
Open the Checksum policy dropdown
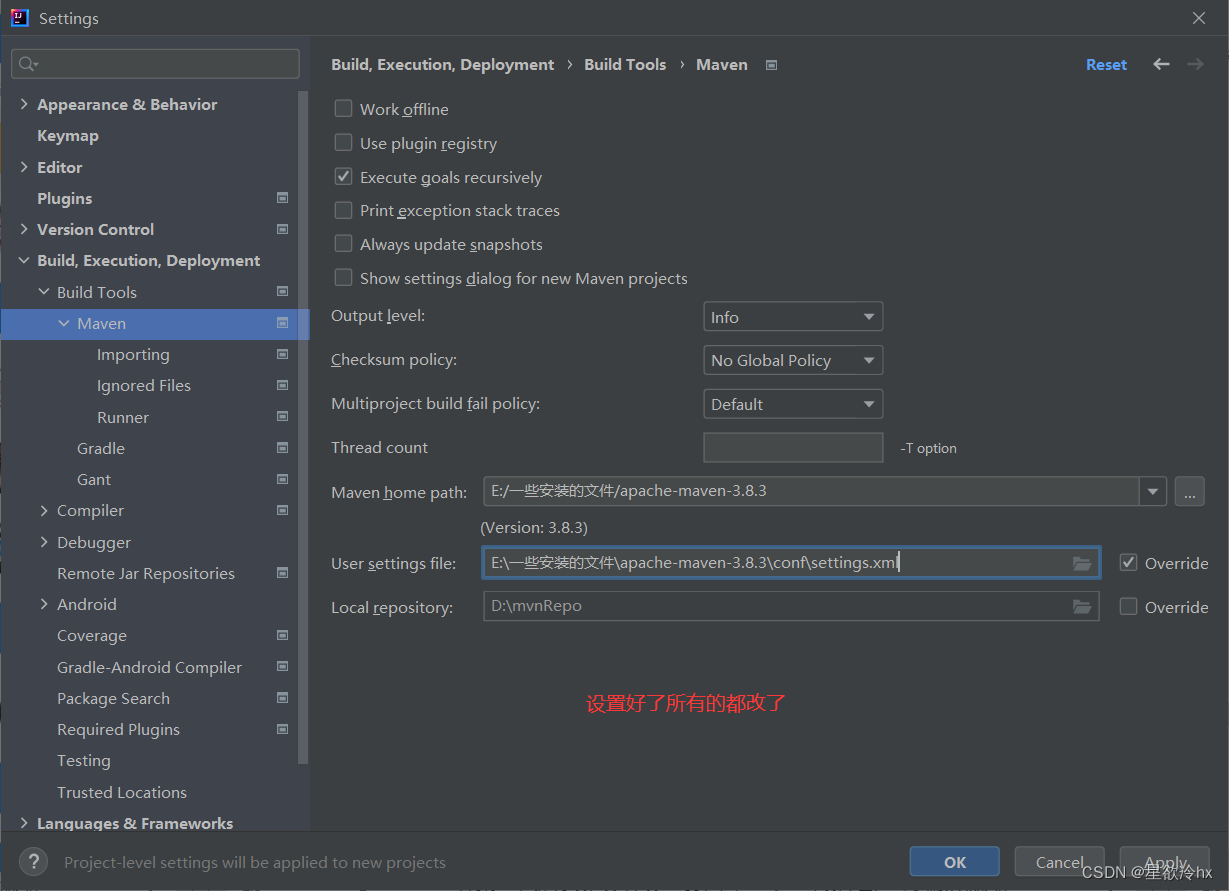tap(793, 360)
